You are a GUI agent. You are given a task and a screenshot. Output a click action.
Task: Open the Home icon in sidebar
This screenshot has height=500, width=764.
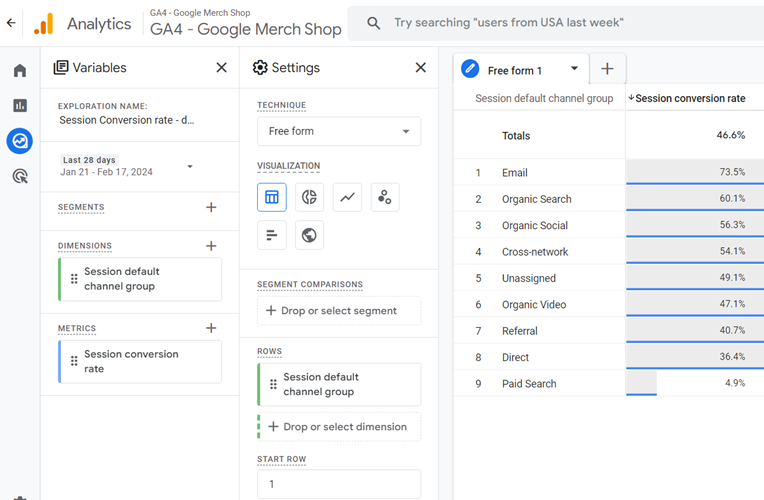coord(20,71)
